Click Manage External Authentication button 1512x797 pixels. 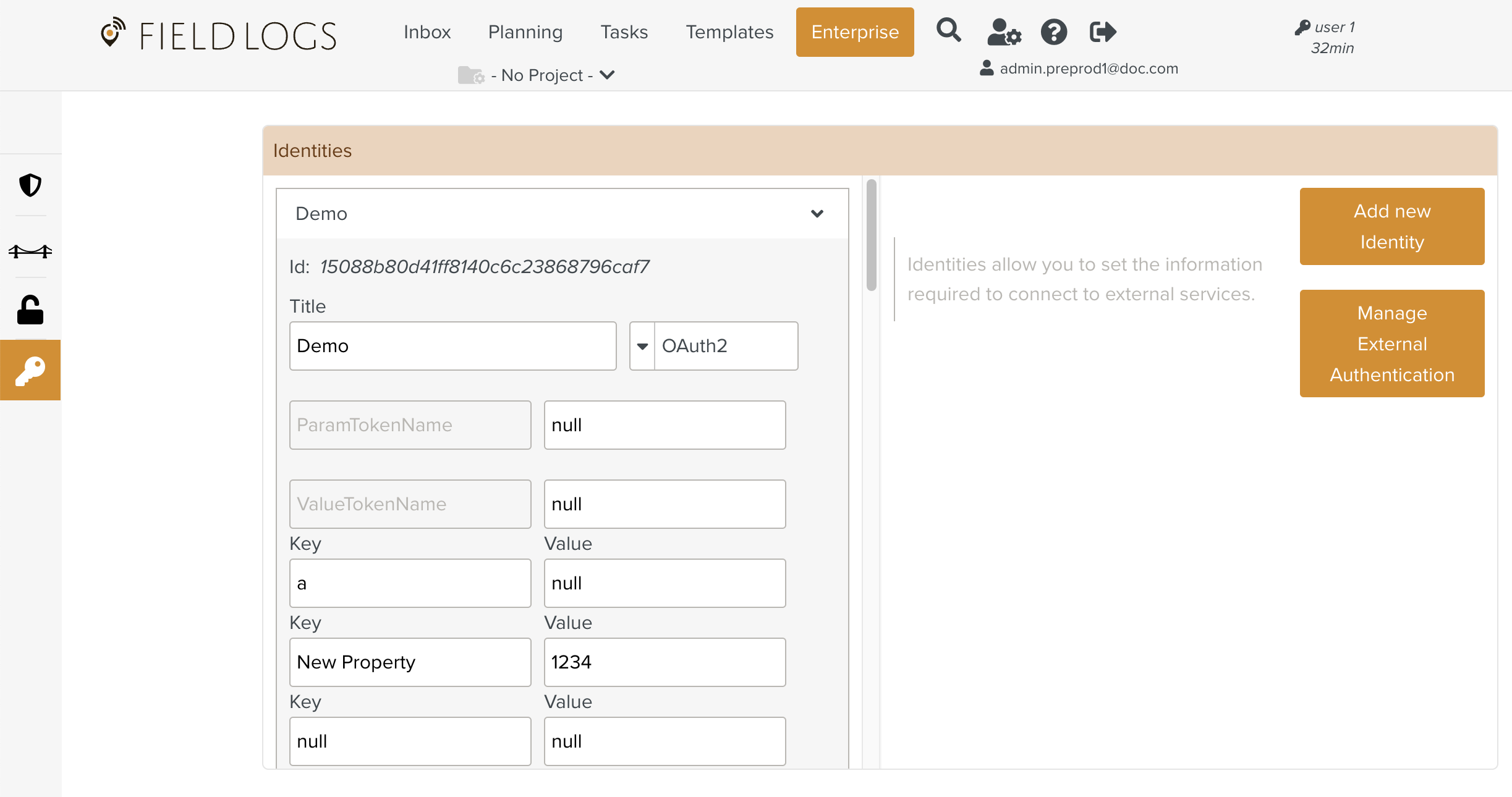click(x=1391, y=344)
